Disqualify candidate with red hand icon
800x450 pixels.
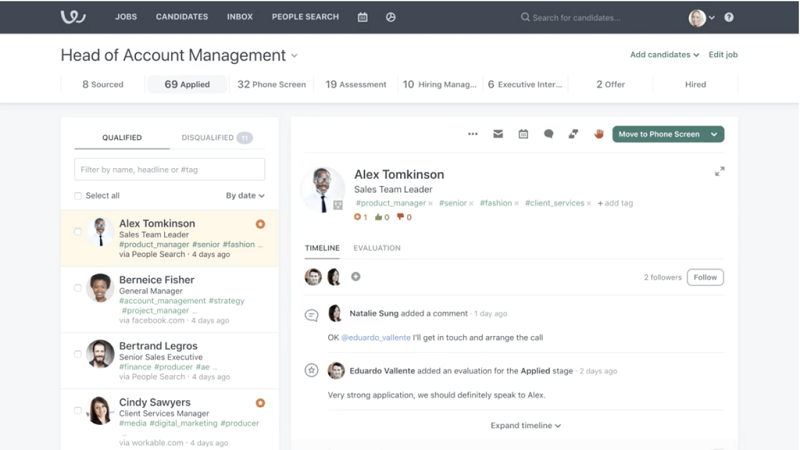tap(598, 134)
